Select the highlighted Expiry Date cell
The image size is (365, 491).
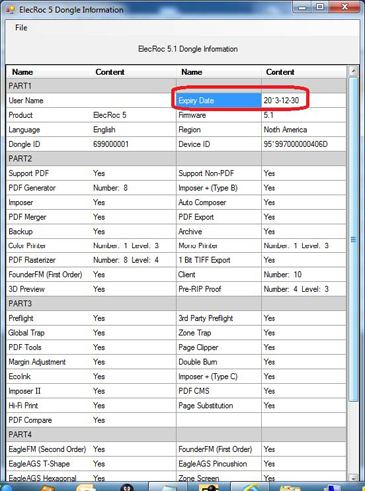click(219, 100)
